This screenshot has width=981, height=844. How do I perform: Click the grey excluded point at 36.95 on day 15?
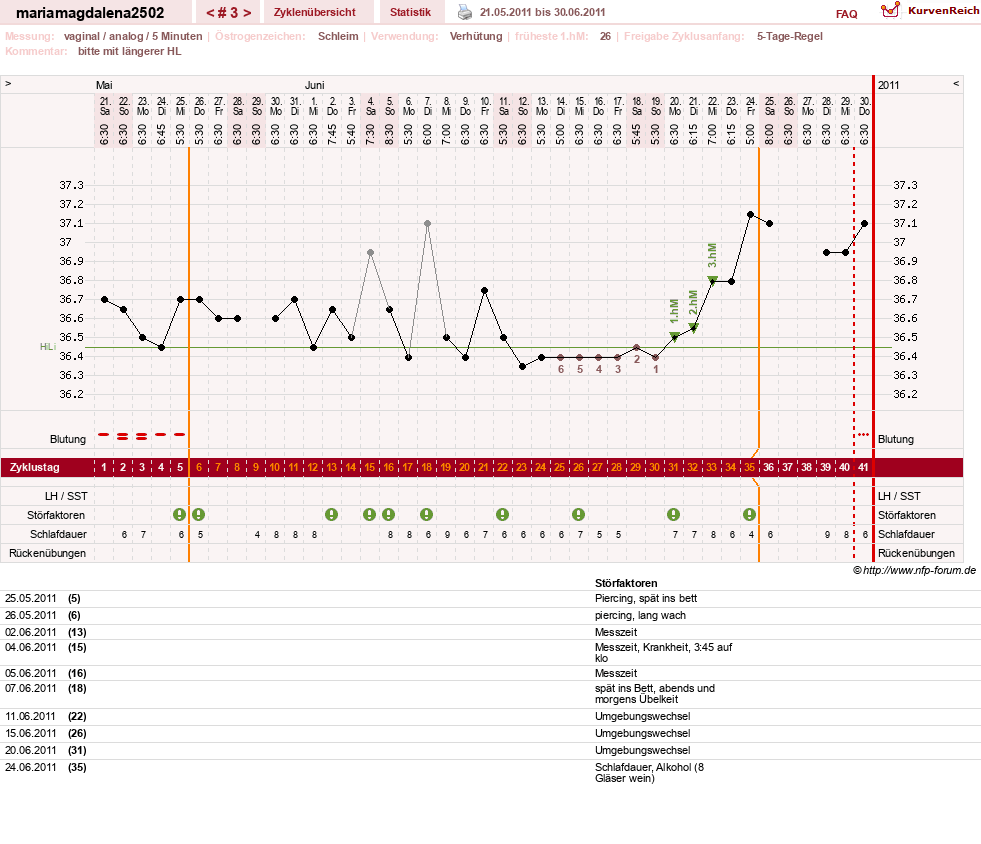(x=370, y=253)
